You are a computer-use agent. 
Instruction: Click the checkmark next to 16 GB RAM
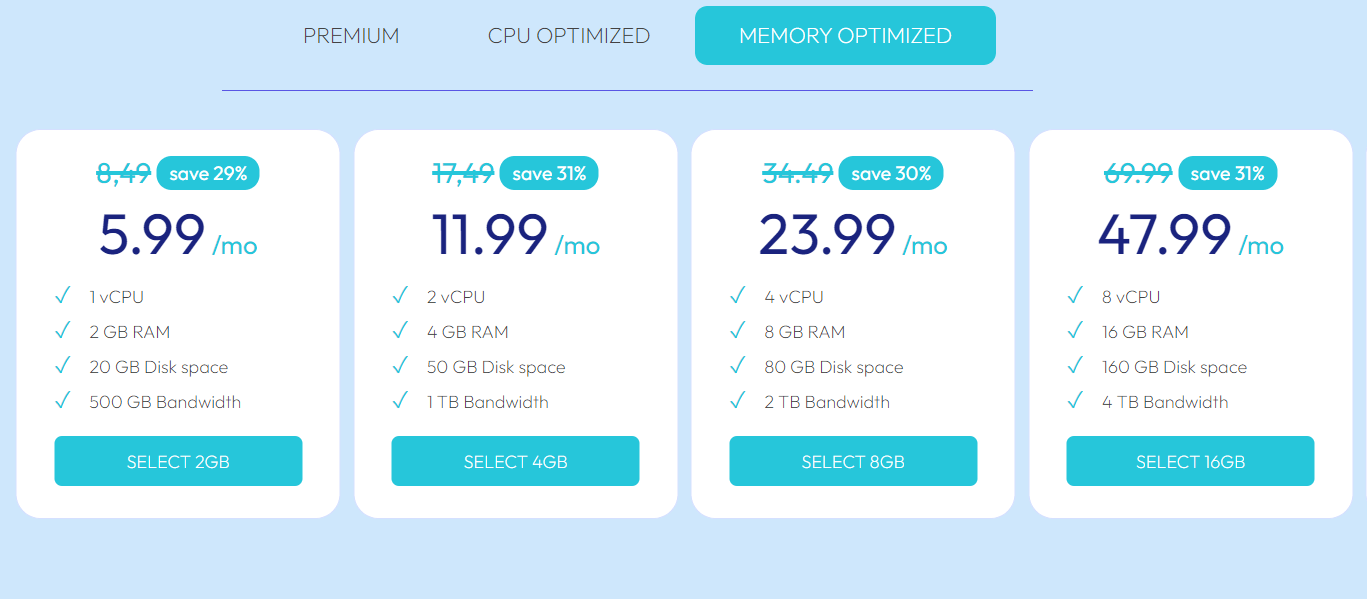[x=1075, y=330]
